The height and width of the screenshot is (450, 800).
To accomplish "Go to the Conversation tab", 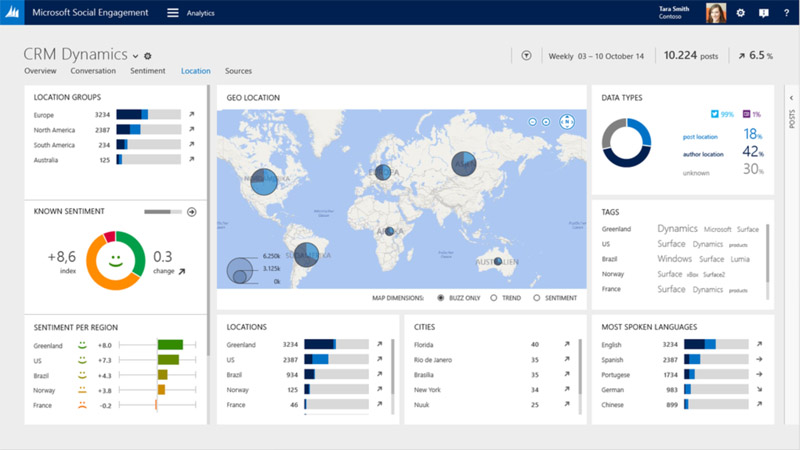I will point(93,71).
